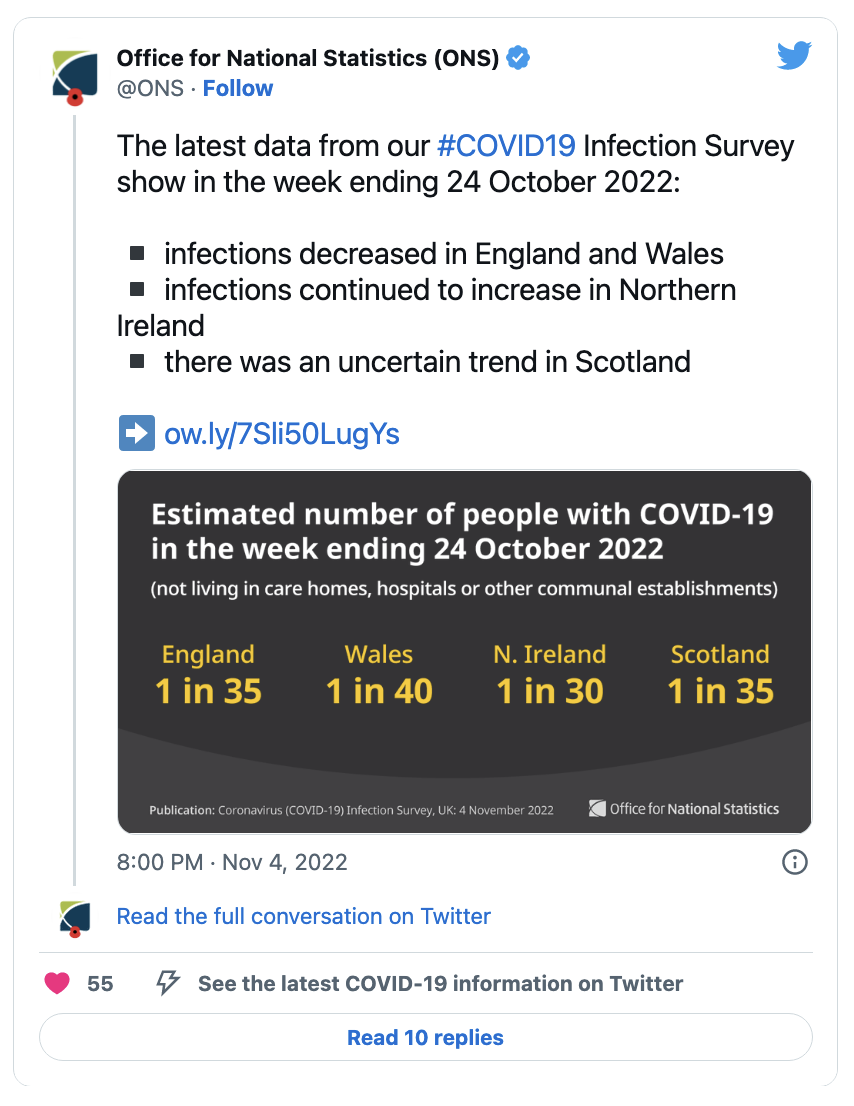854x1106 pixels.
Task: Click the blue verified badge
Action: pos(518,58)
